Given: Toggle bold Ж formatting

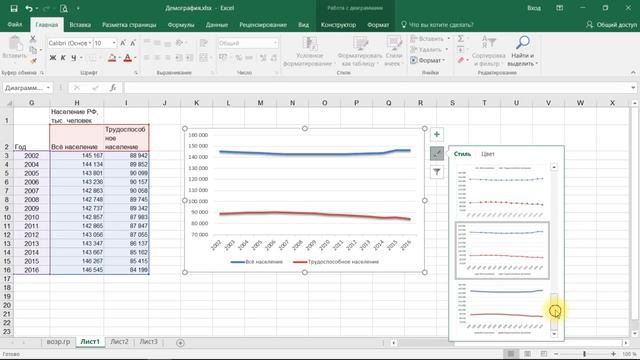Looking at the screenshot, I should (x=53, y=58).
